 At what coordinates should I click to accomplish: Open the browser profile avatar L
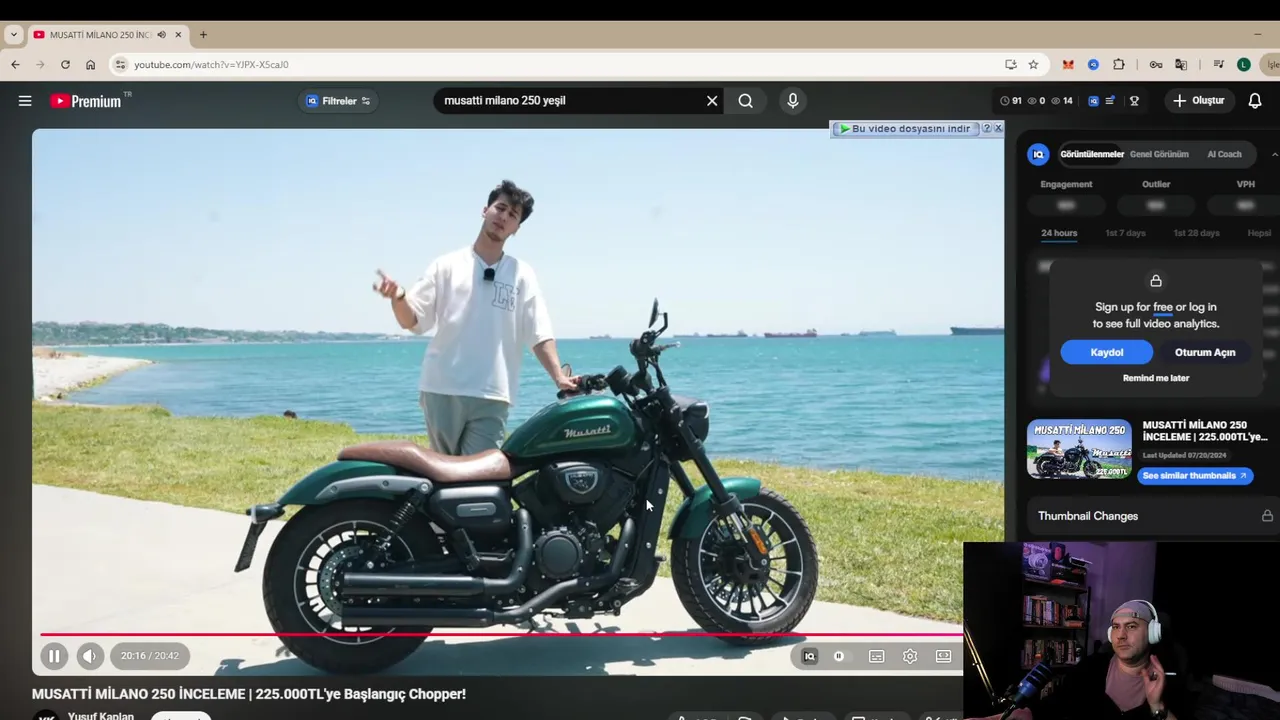coord(1244,65)
